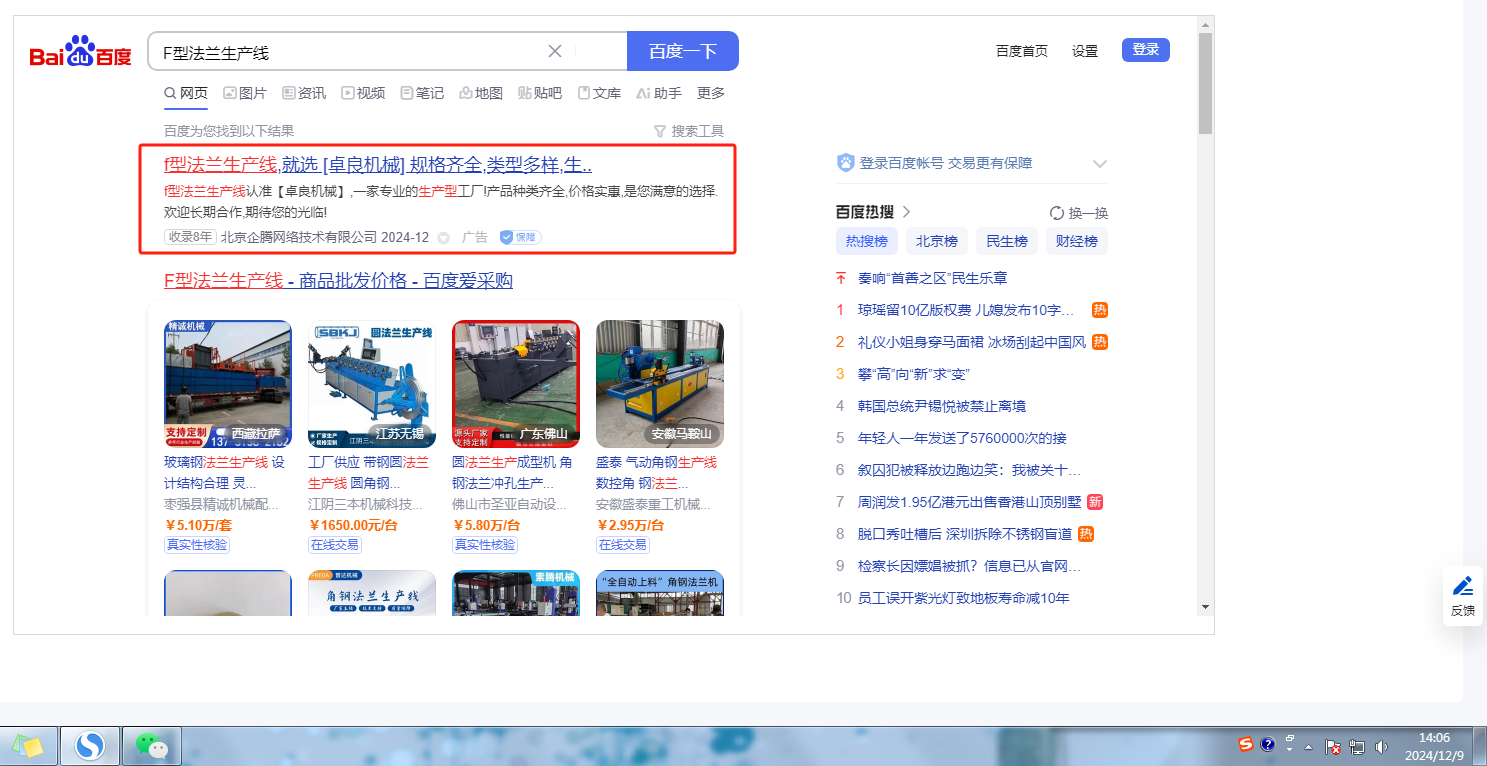This screenshot has height=766, width=1487.
Task: Open hot search 周润发1.95亿港元出售香港山顶别墅
Action: tap(970, 502)
